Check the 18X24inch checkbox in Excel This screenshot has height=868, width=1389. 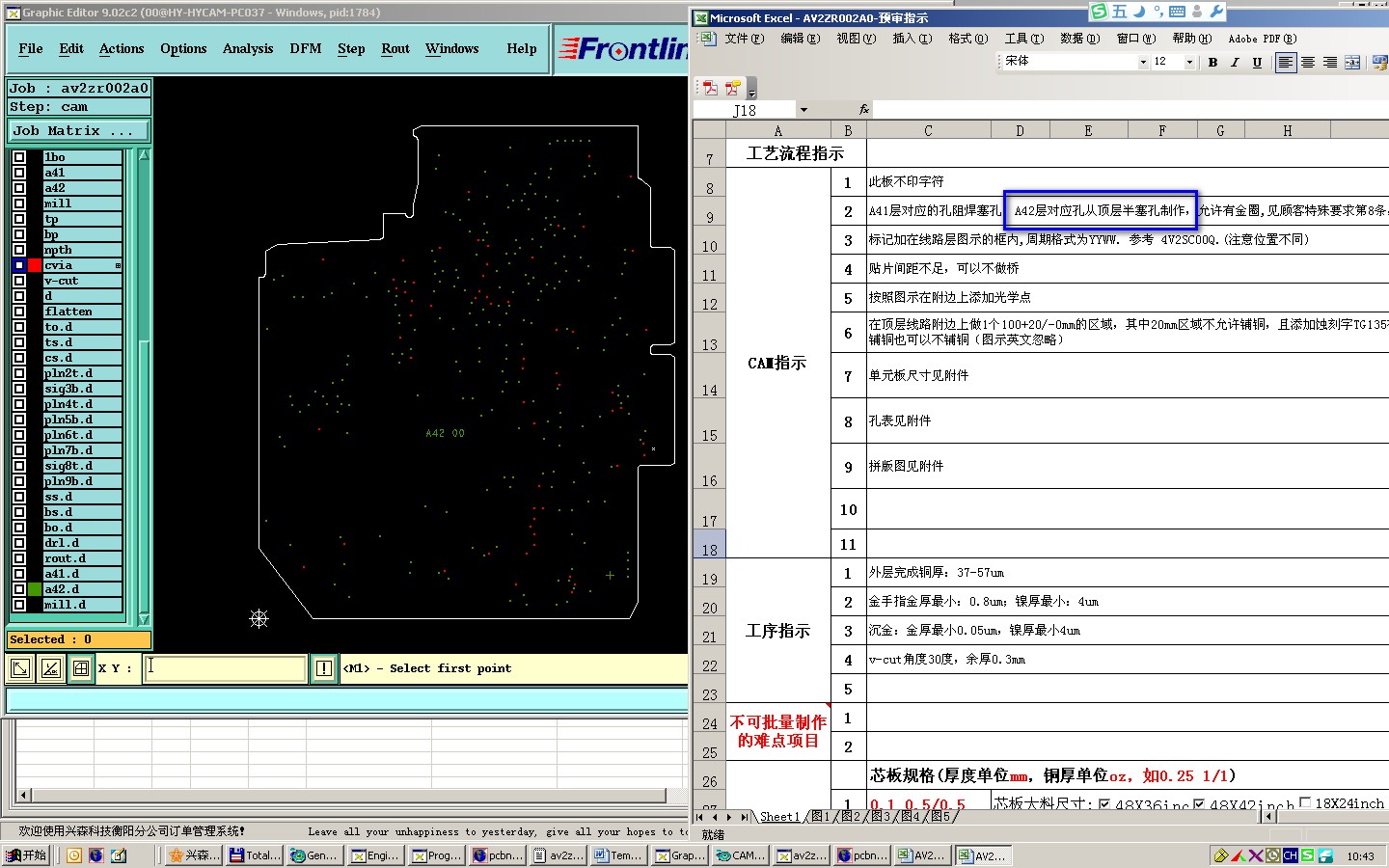(x=1305, y=802)
